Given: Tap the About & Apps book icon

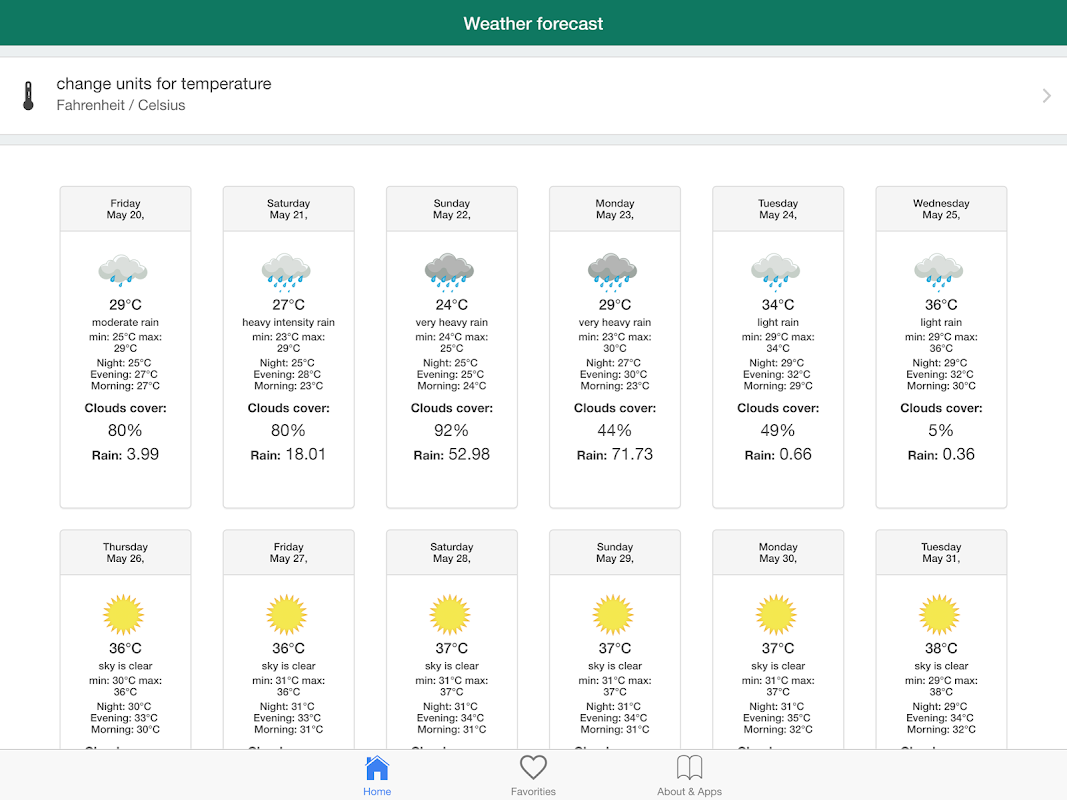Looking at the screenshot, I should 689,767.
